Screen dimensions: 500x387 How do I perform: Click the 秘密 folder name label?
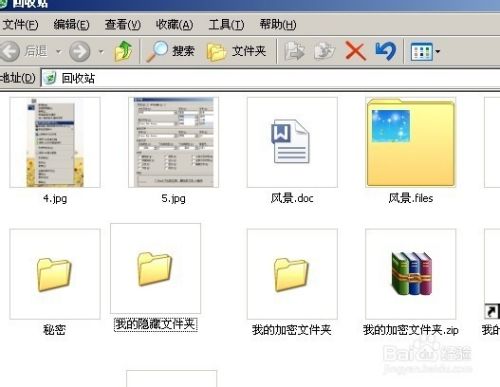pyautogui.click(x=54, y=330)
